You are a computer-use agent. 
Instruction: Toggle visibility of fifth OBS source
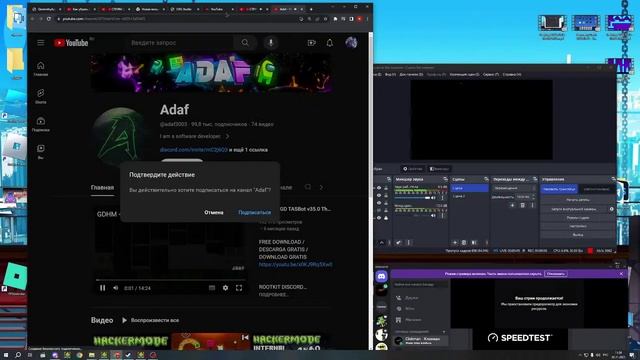(x=379, y=218)
